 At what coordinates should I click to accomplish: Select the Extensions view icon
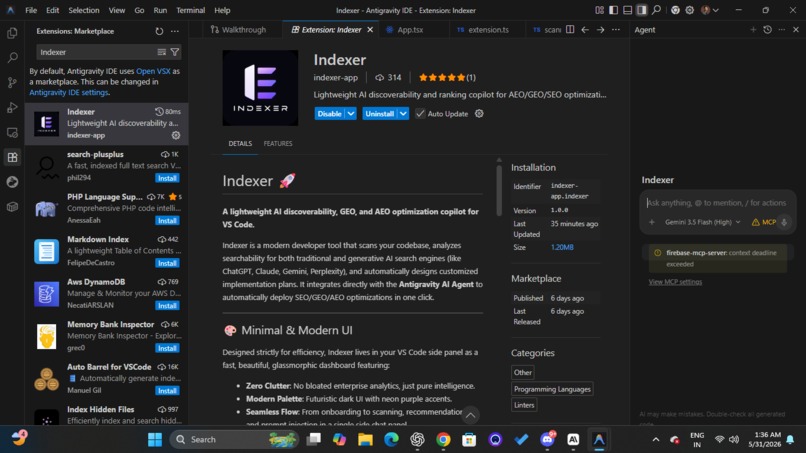click(x=12, y=157)
